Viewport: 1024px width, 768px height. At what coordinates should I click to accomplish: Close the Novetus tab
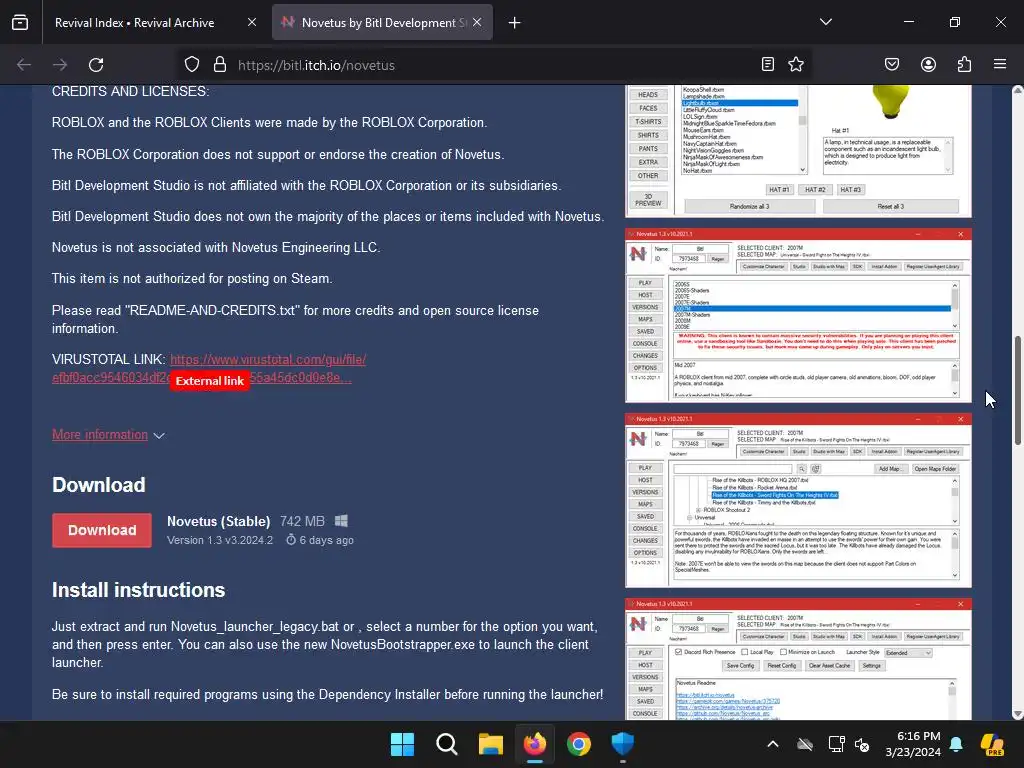[x=477, y=23]
